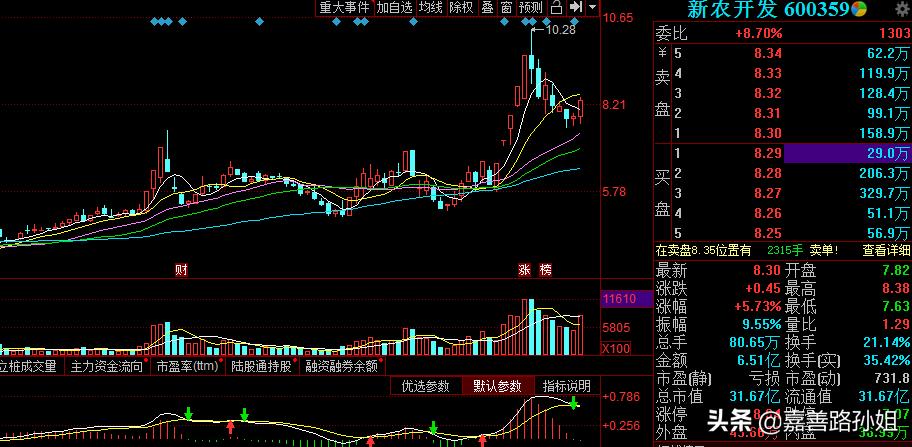
Task: Click the 叠 overlay toolbar button
Action: point(487,8)
